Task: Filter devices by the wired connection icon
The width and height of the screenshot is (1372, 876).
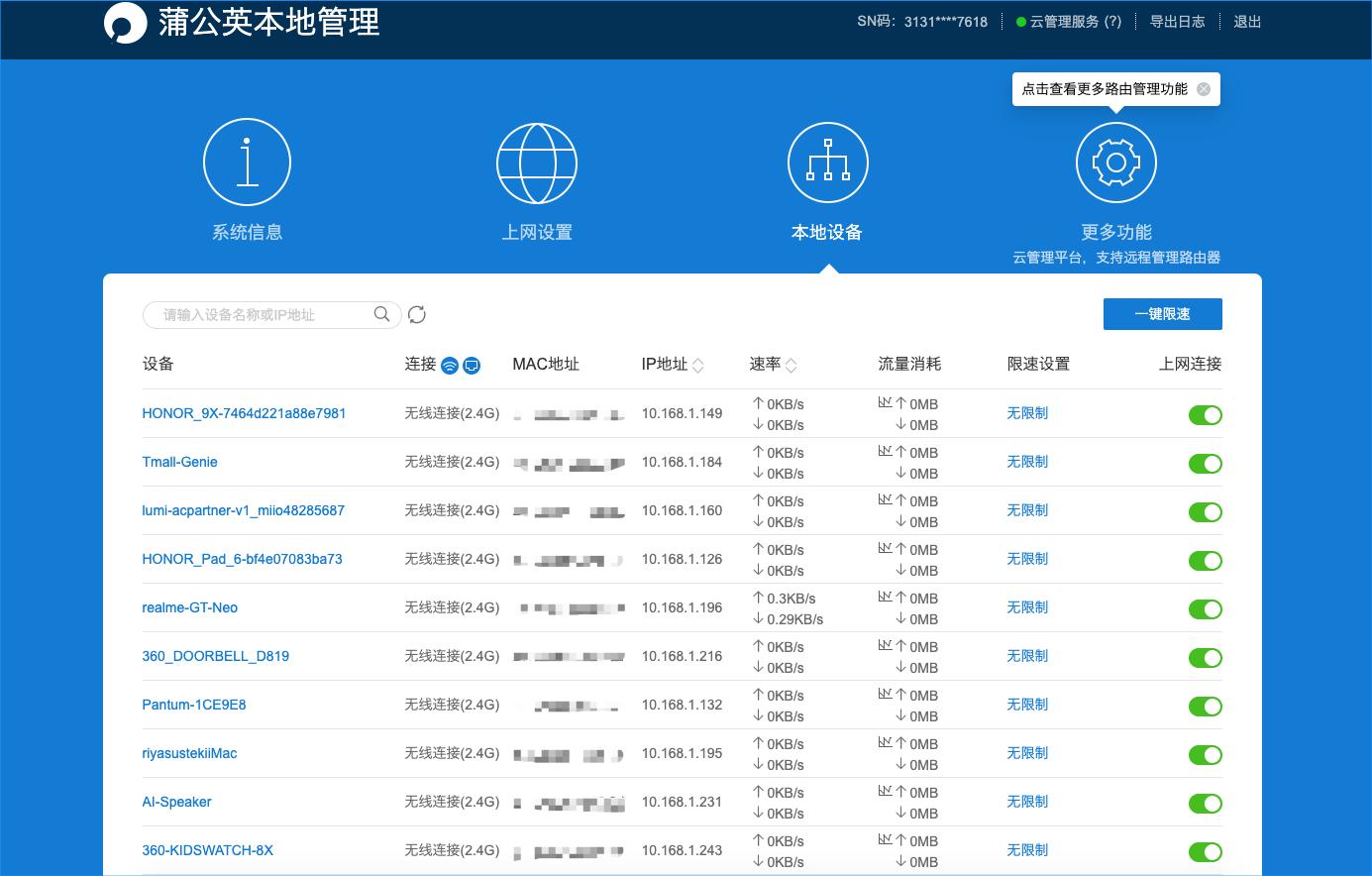Action: [472, 365]
